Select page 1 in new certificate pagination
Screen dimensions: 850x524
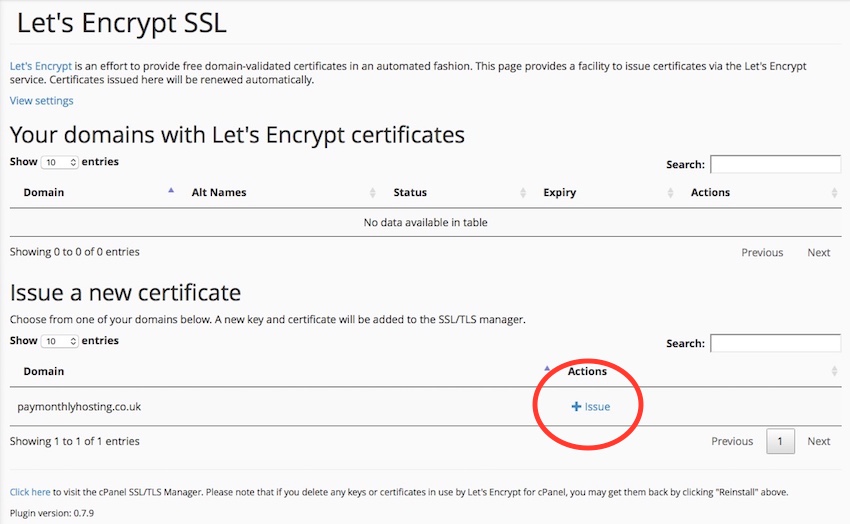pyautogui.click(x=780, y=441)
